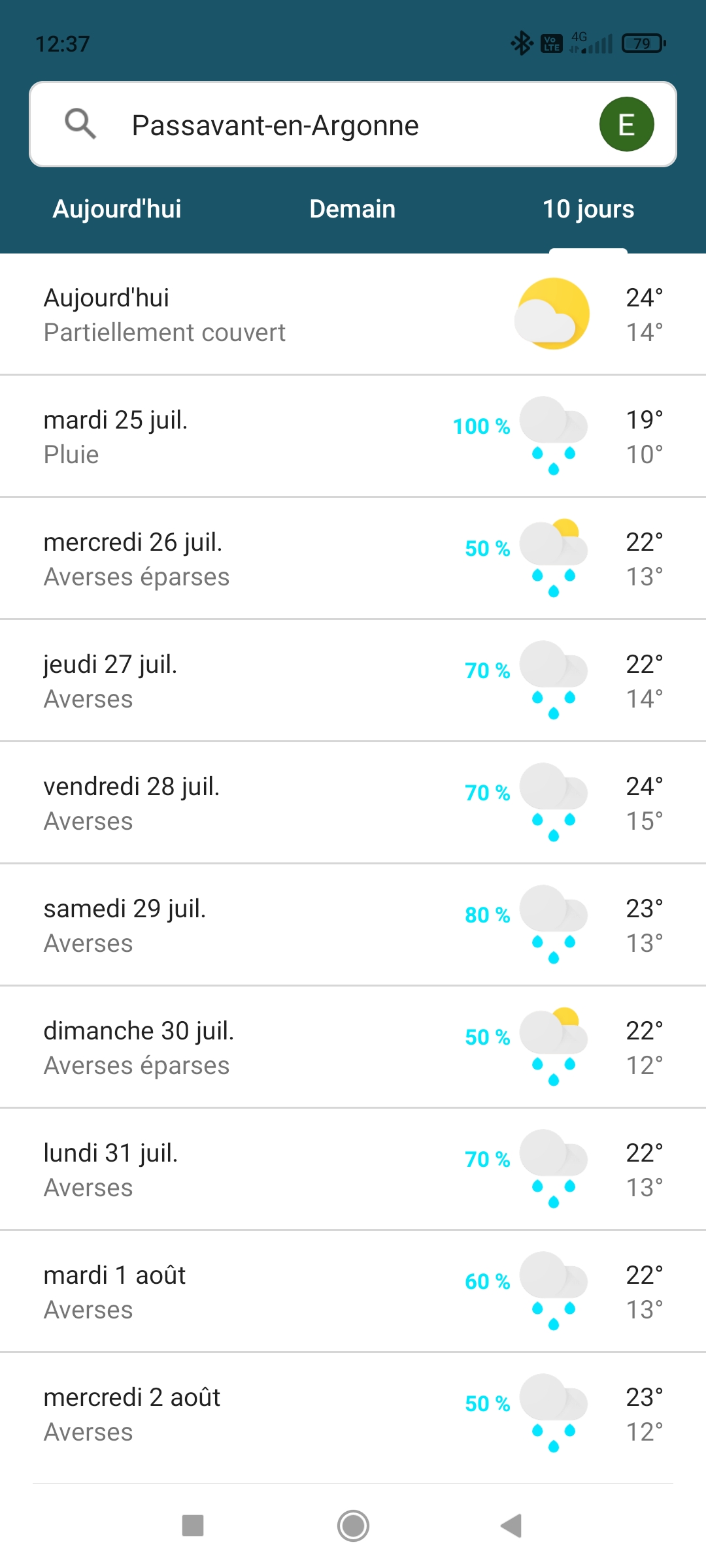The height and width of the screenshot is (1568, 706).
Task: Expand the samedi 29 juil. forecast row
Action: click(x=261, y=925)
